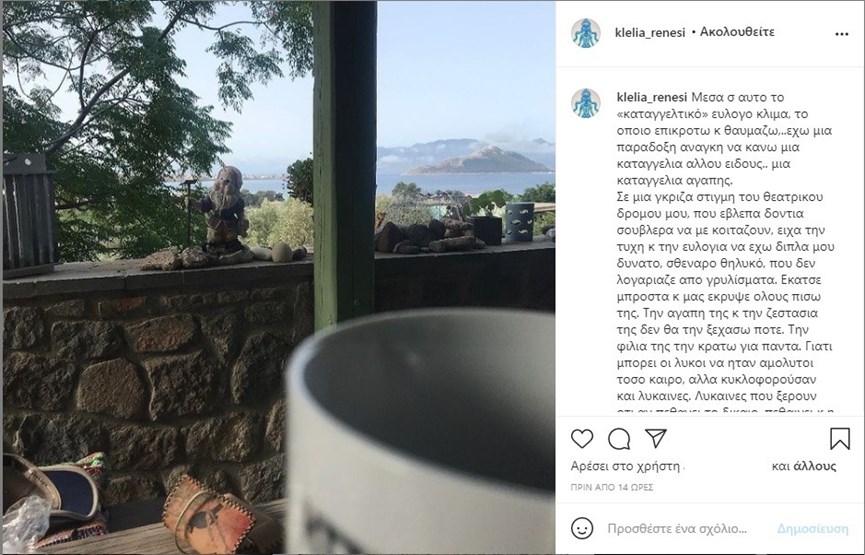Select the garden gnome figurine in photo
The width and height of the screenshot is (865, 555).
click(223, 210)
